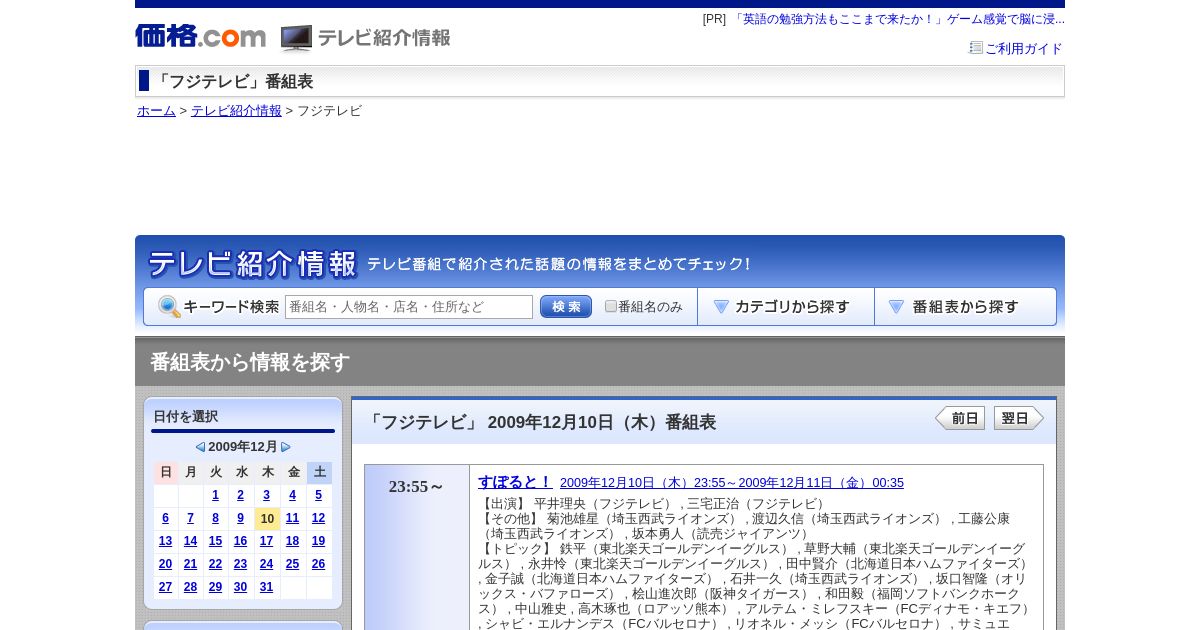Select December 27 in calendar
1200x630 pixels.
165,587
